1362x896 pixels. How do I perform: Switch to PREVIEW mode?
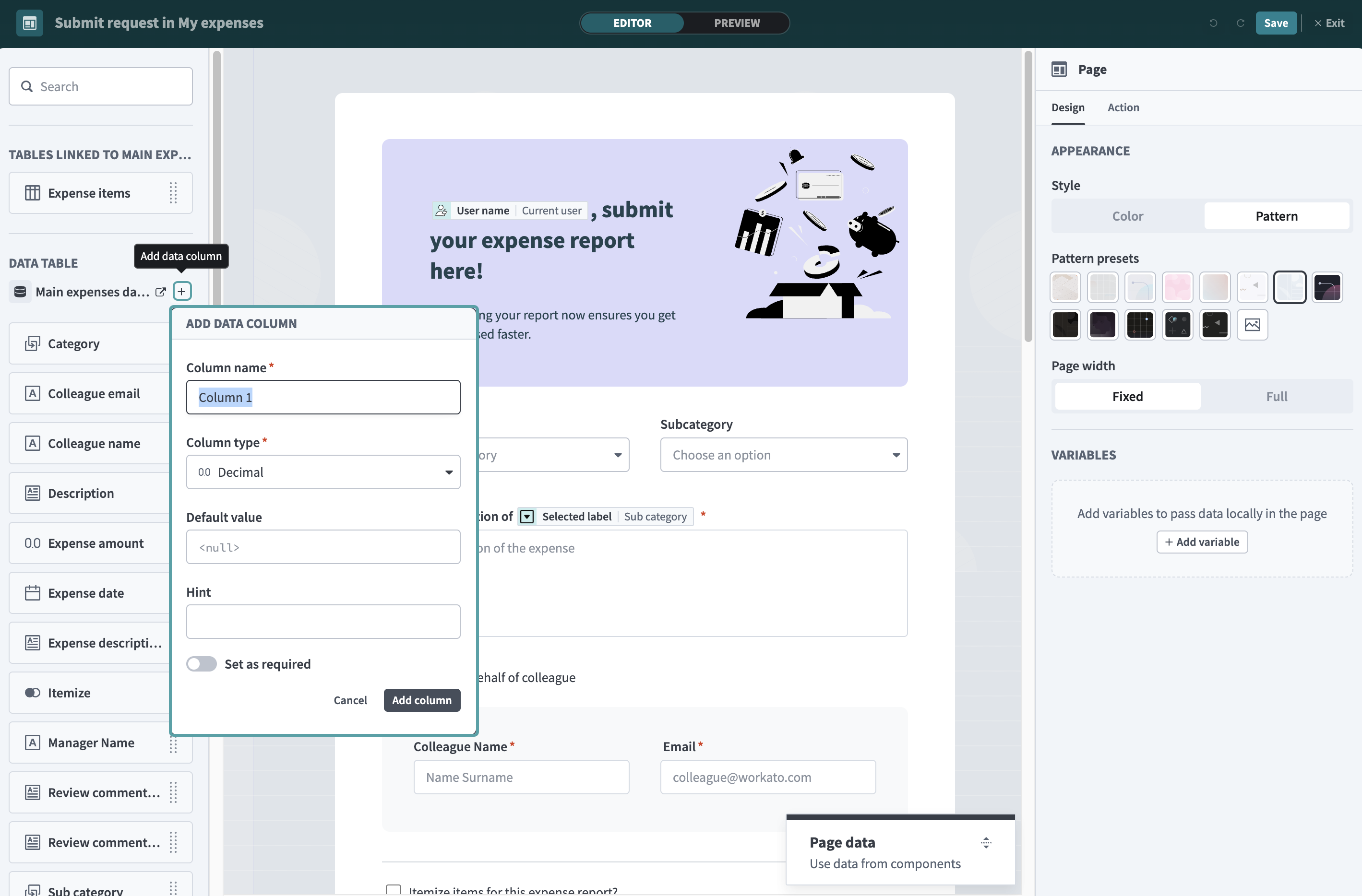[736, 23]
